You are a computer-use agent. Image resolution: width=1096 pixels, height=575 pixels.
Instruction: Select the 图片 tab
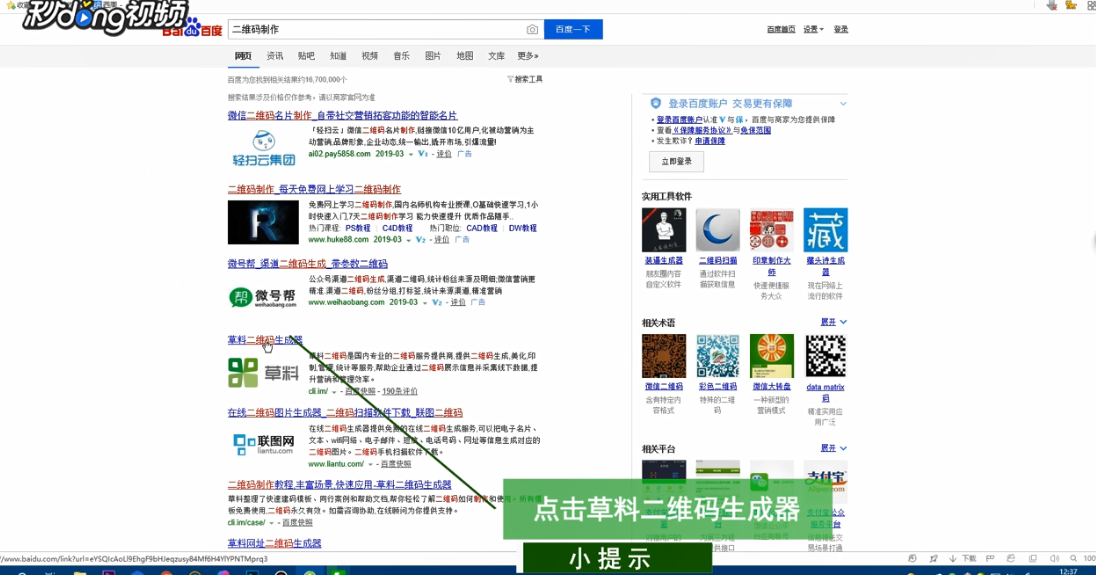click(433, 56)
